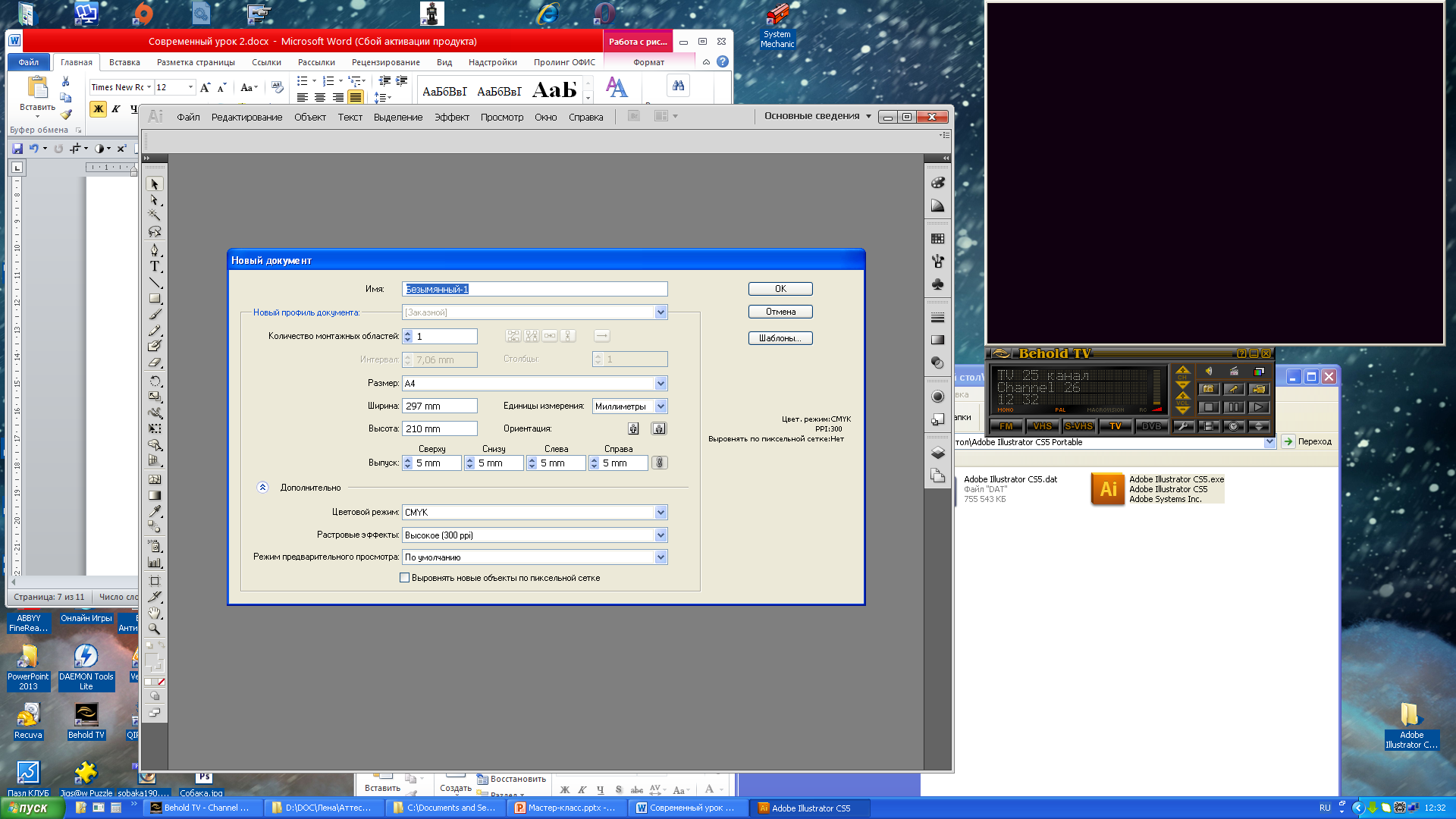The height and width of the screenshot is (819, 1456).
Task: Select the Hand tool
Action: point(155,613)
